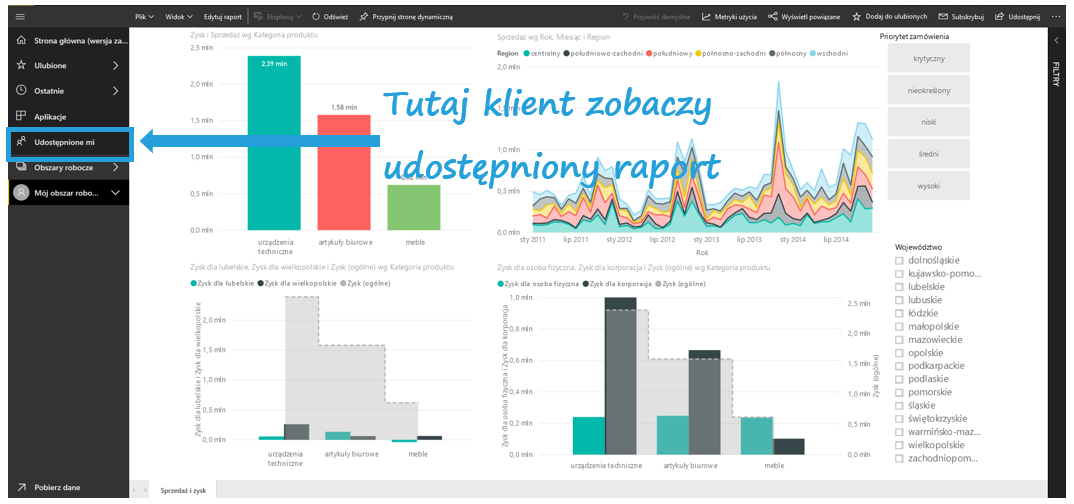Click Odśwież to refresh the report
The image size is (1074, 504).
[x=329, y=17]
